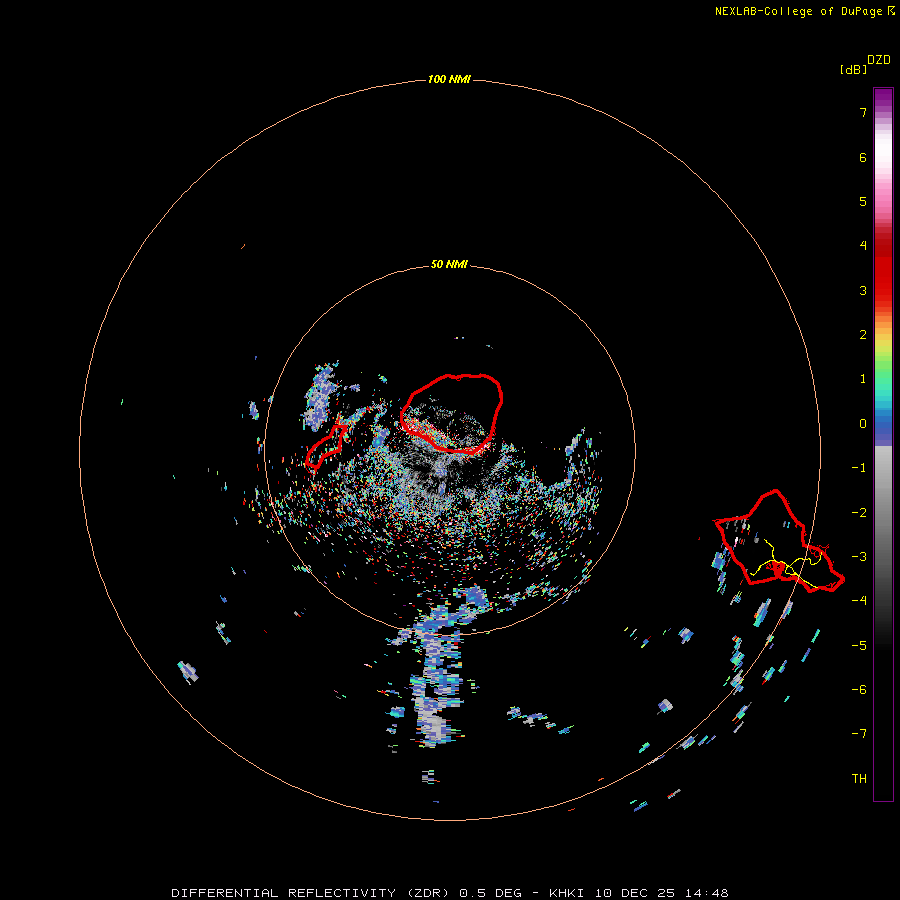Click the -3 dB scale tick label

[859, 557]
